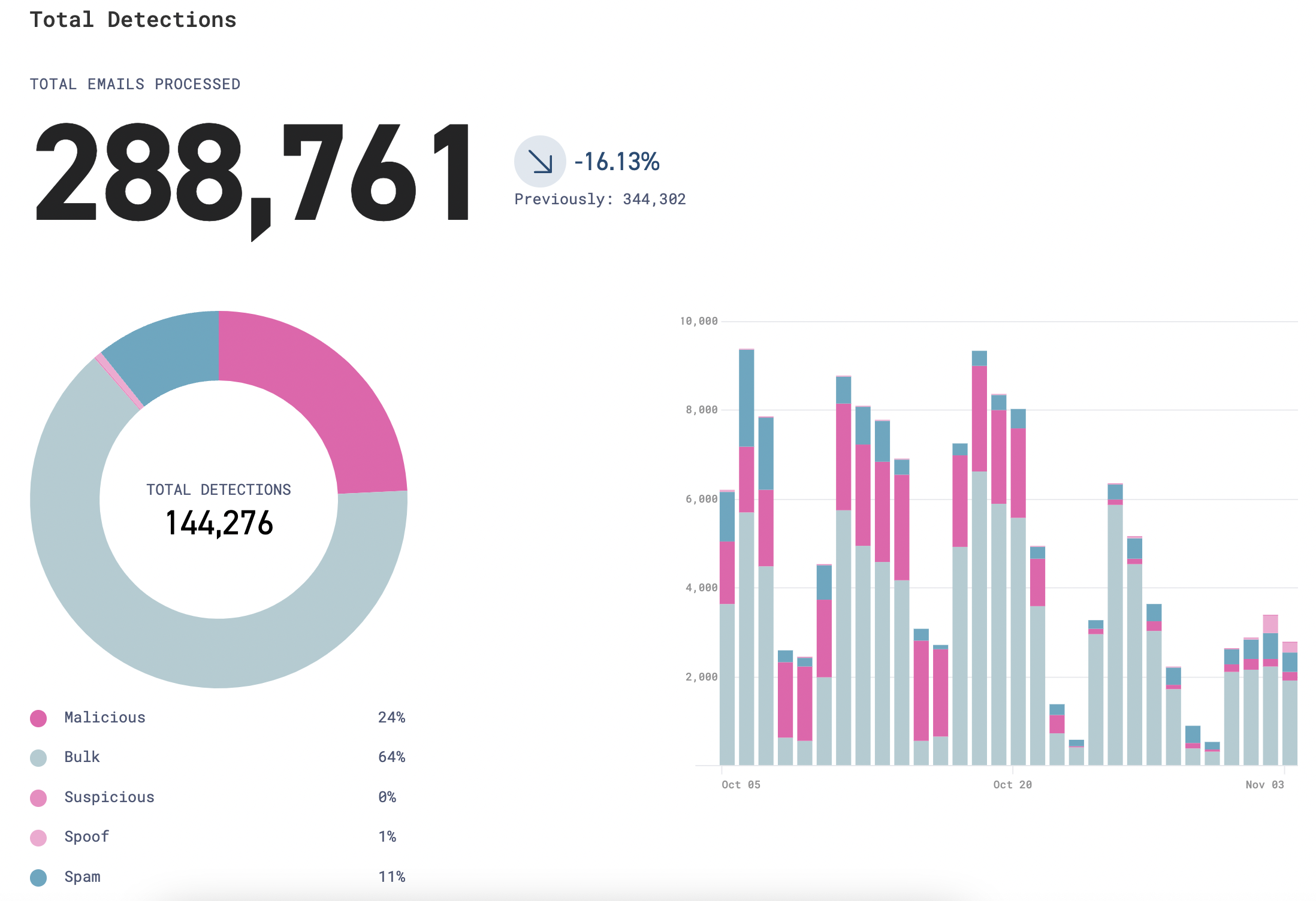Screen dimensions: 1316x901
Task: Click the 11% Spam percentage
Action: pos(391,876)
